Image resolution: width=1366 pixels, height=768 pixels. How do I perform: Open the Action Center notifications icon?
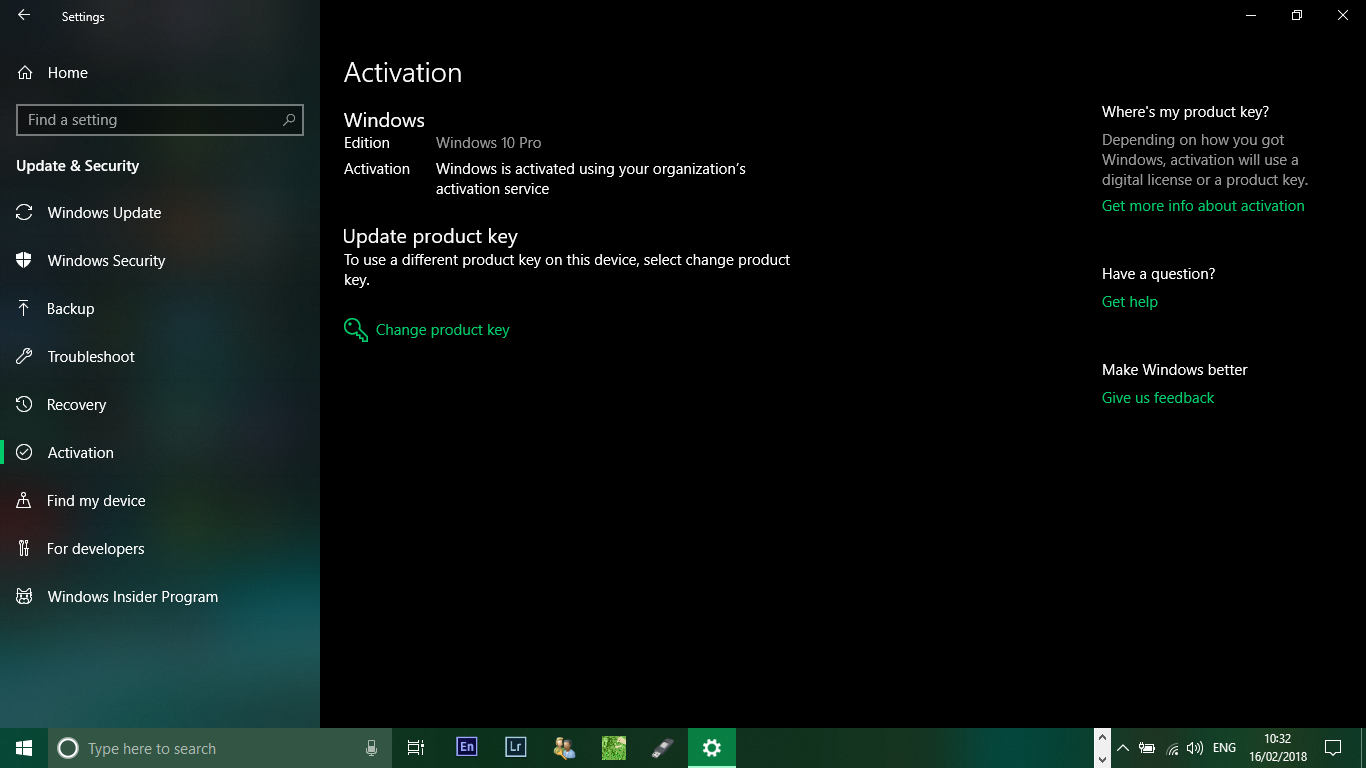tap(1332, 748)
